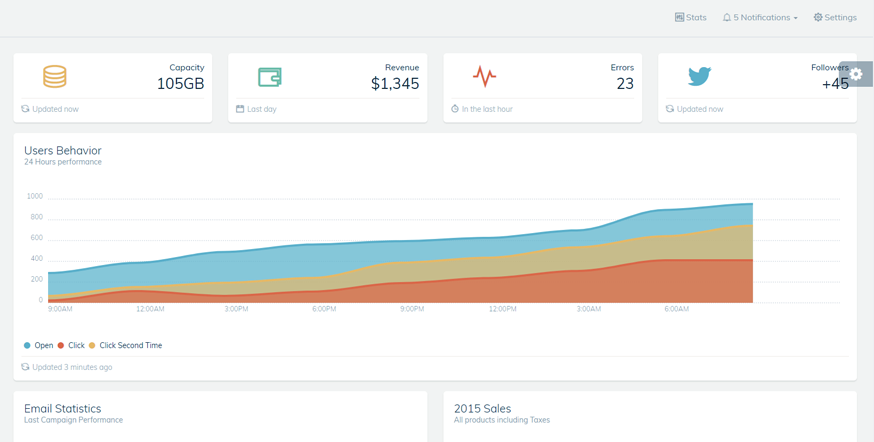Screen dimensions: 874x442
Task: Click the Twitter bird Followers icon
Action: [x=699, y=76]
